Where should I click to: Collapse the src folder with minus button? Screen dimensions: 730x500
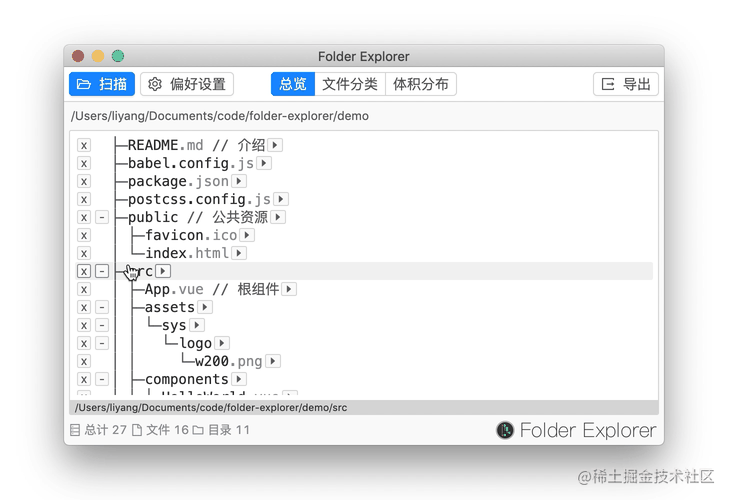click(x=102, y=271)
